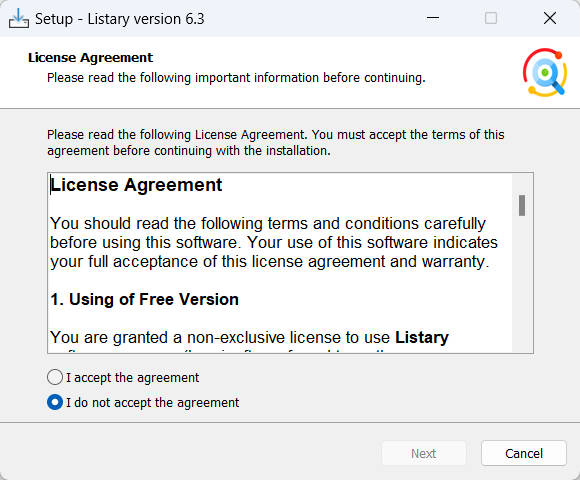580x480 pixels.
Task: Close the setup window with X
Action: (x=550, y=18)
